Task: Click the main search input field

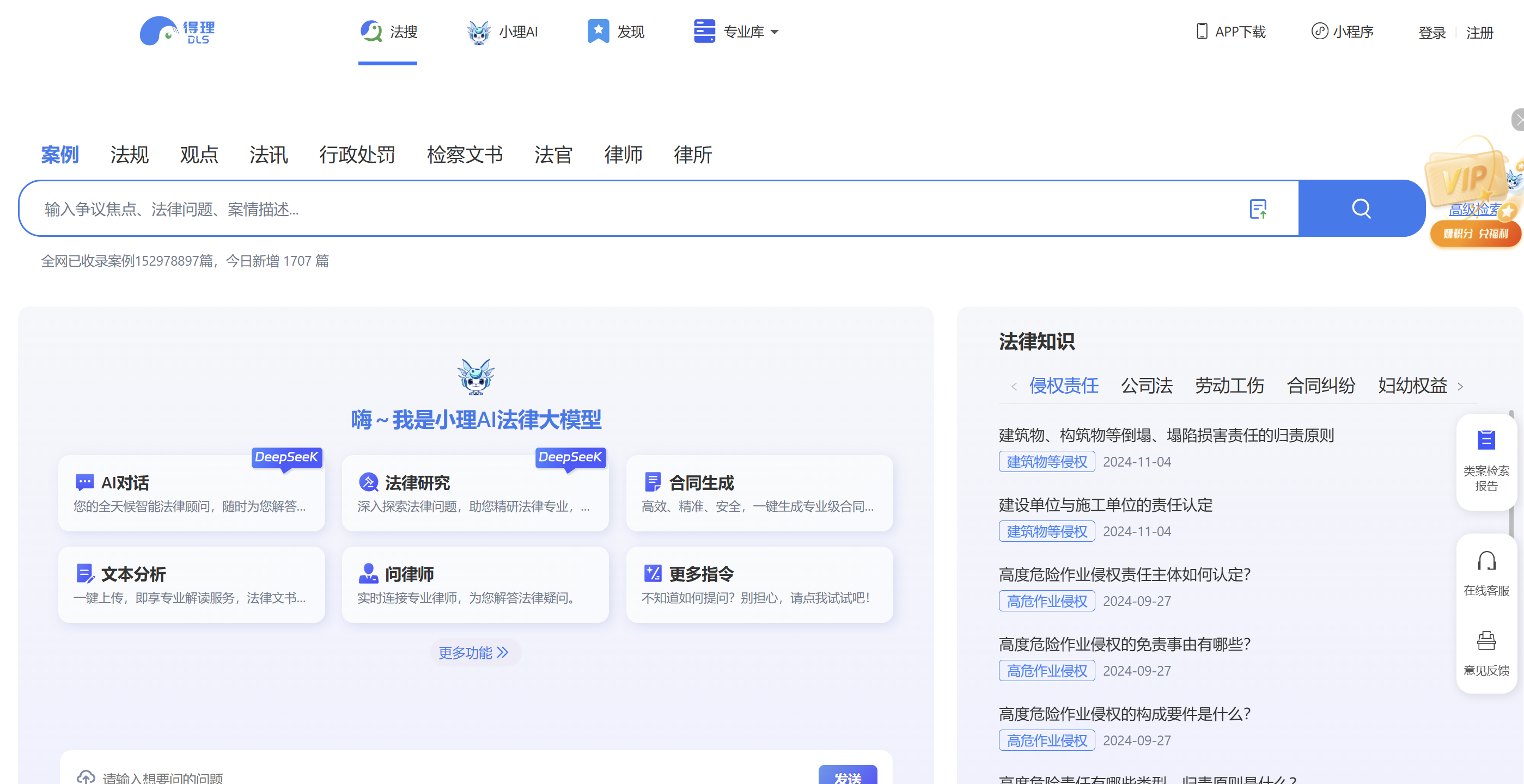Action: click(592, 208)
